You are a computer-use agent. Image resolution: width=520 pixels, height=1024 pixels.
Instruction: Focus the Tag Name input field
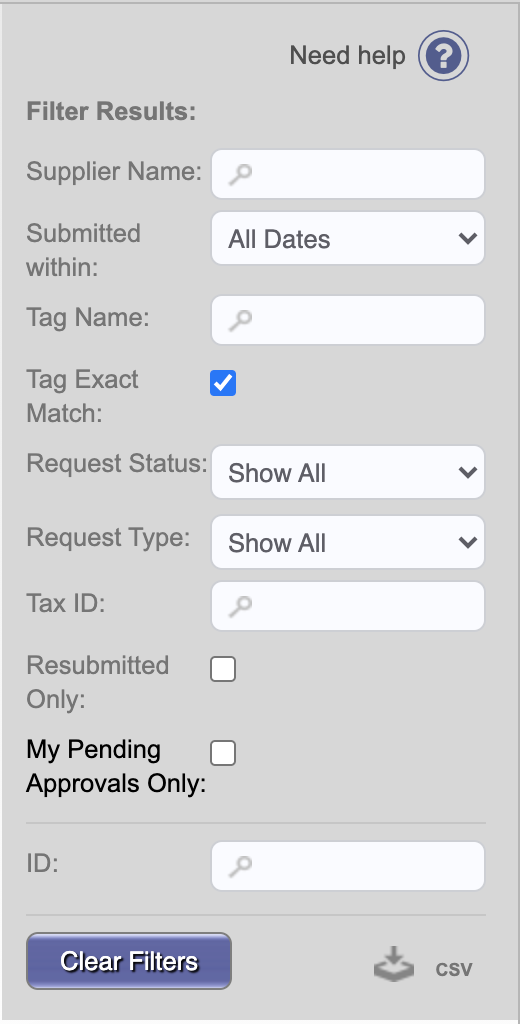pyautogui.click(x=348, y=320)
